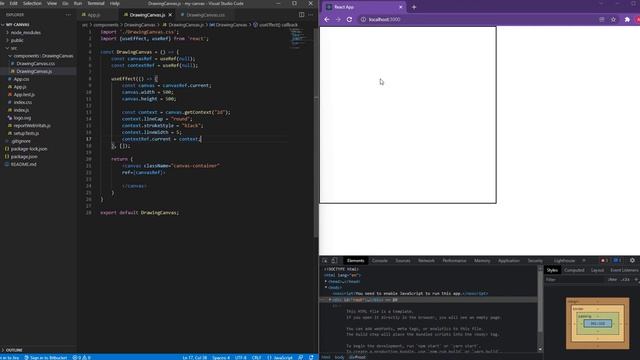640x360 pixels.
Task: Switch to DevTools Application tab
Action: pos(509,260)
